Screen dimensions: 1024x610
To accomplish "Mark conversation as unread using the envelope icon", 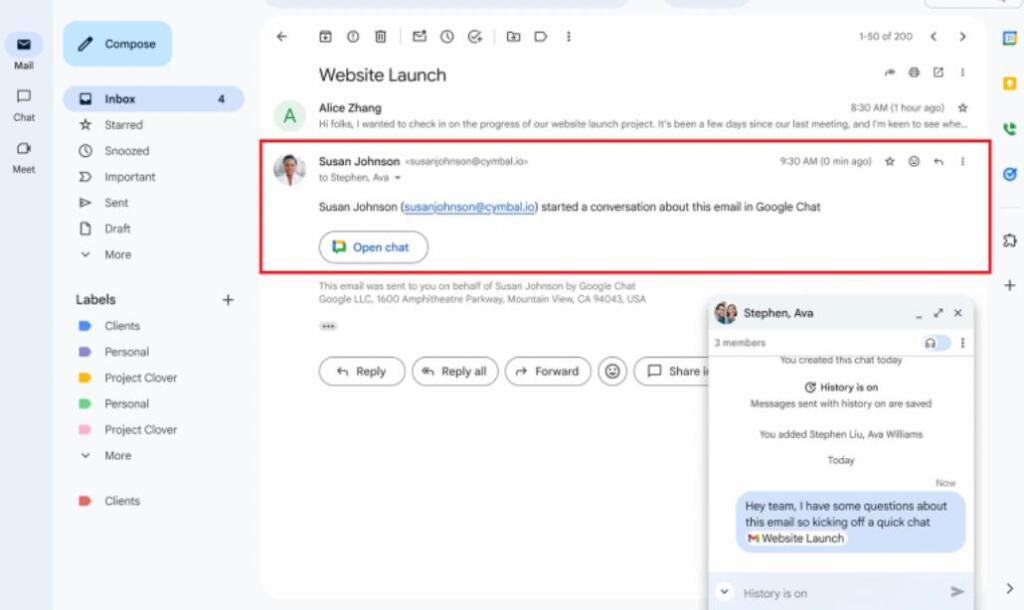I will coord(419,37).
